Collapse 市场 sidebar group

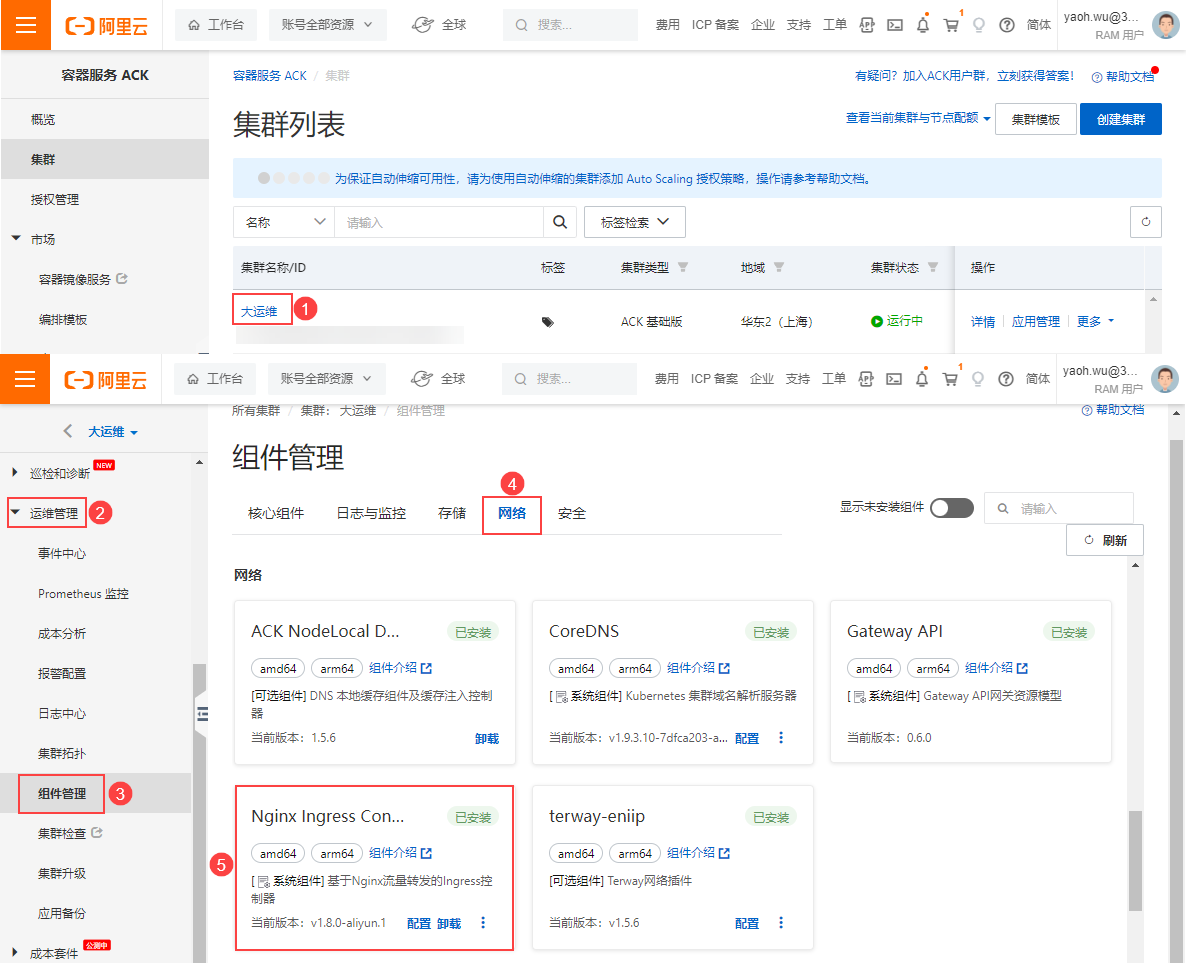16,238
